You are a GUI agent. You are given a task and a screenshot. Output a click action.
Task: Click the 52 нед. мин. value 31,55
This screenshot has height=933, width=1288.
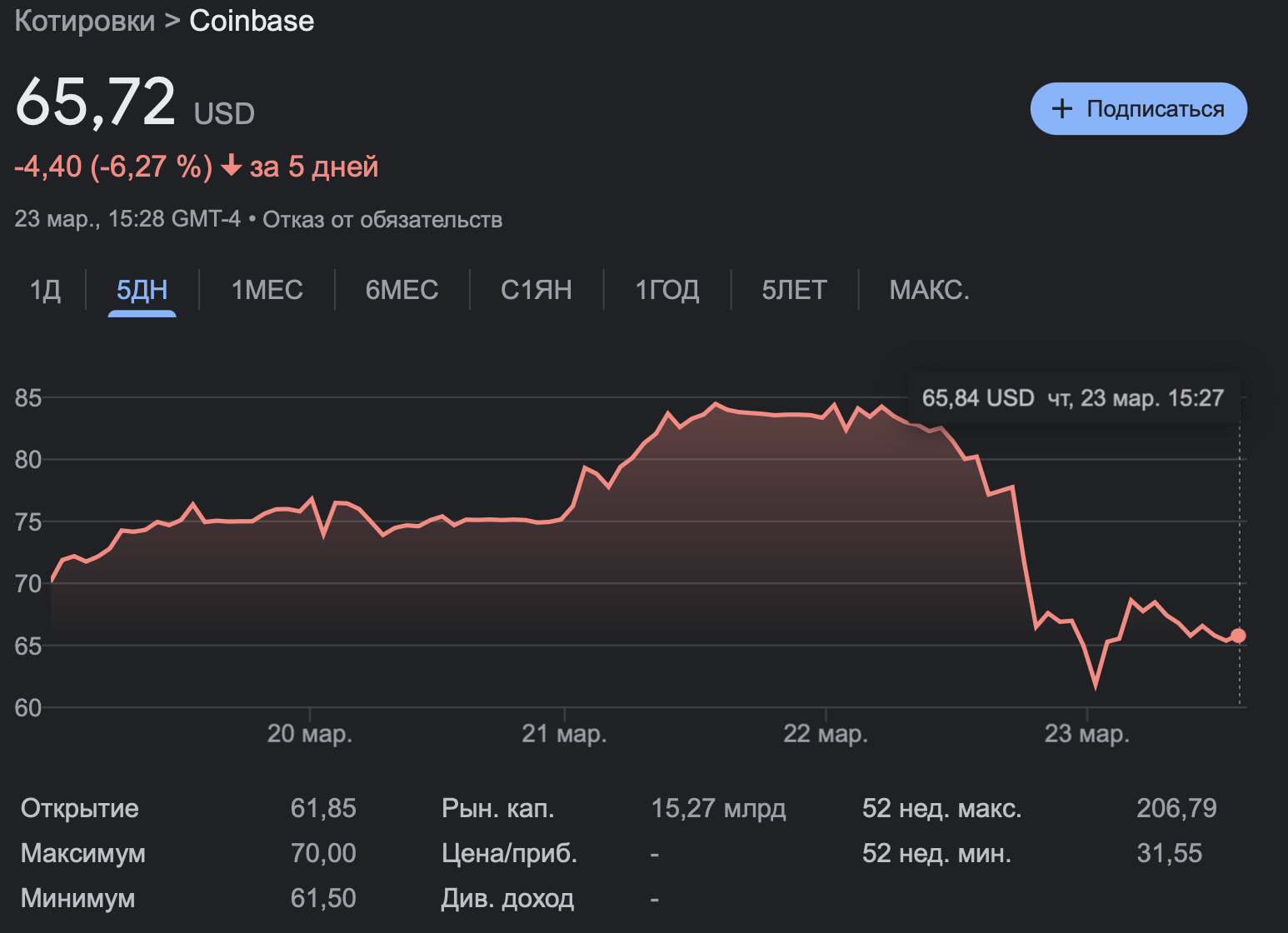click(x=1170, y=853)
